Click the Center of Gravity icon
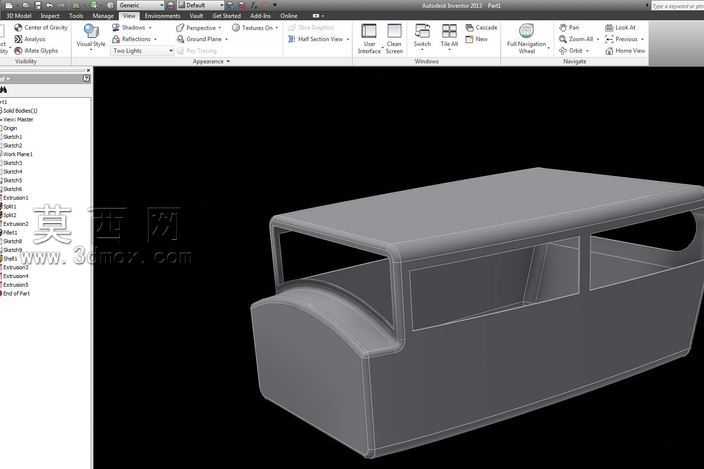Viewport: 704px width, 469px height. coord(18,27)
